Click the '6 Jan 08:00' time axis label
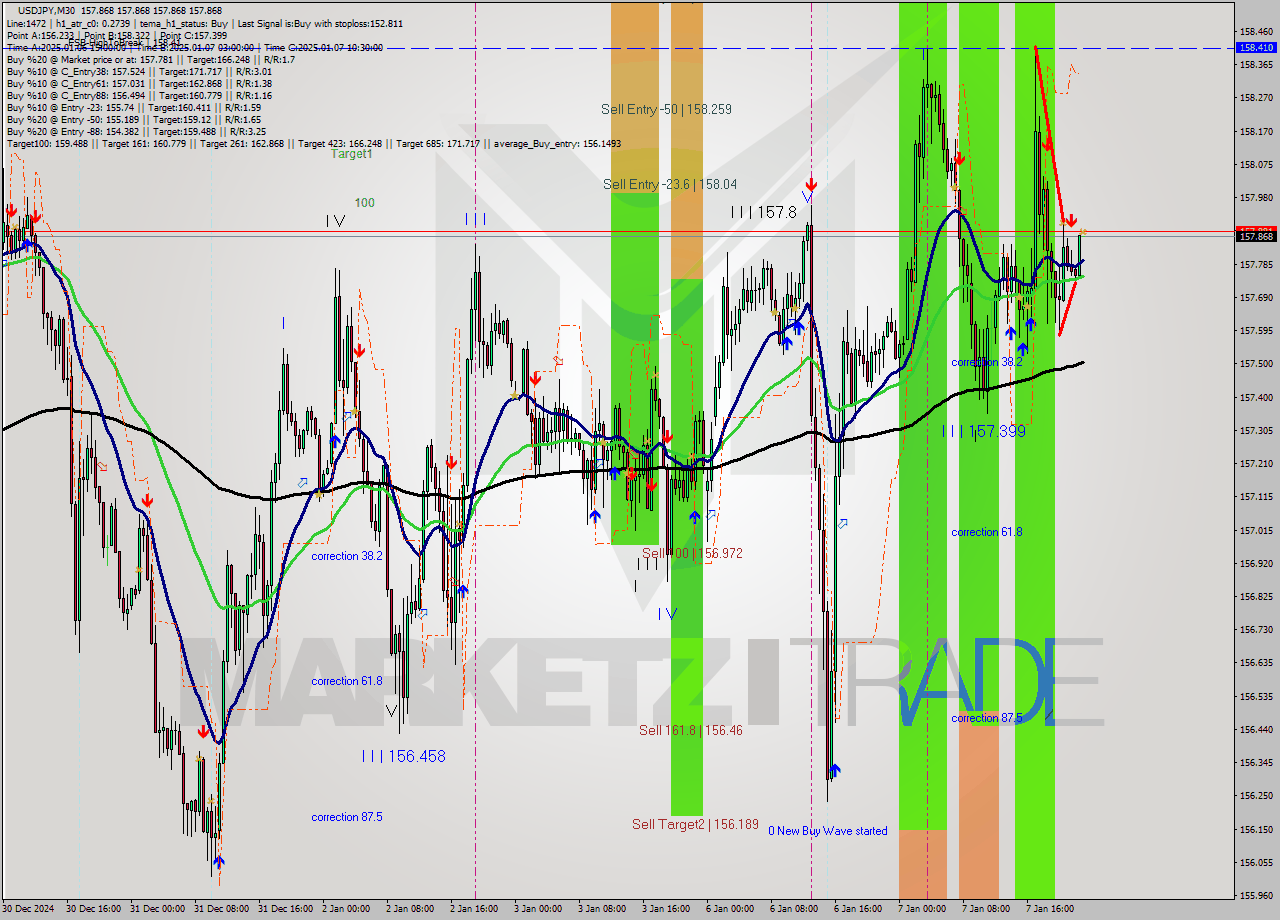1280x920 pixels. tap(793, 909)
